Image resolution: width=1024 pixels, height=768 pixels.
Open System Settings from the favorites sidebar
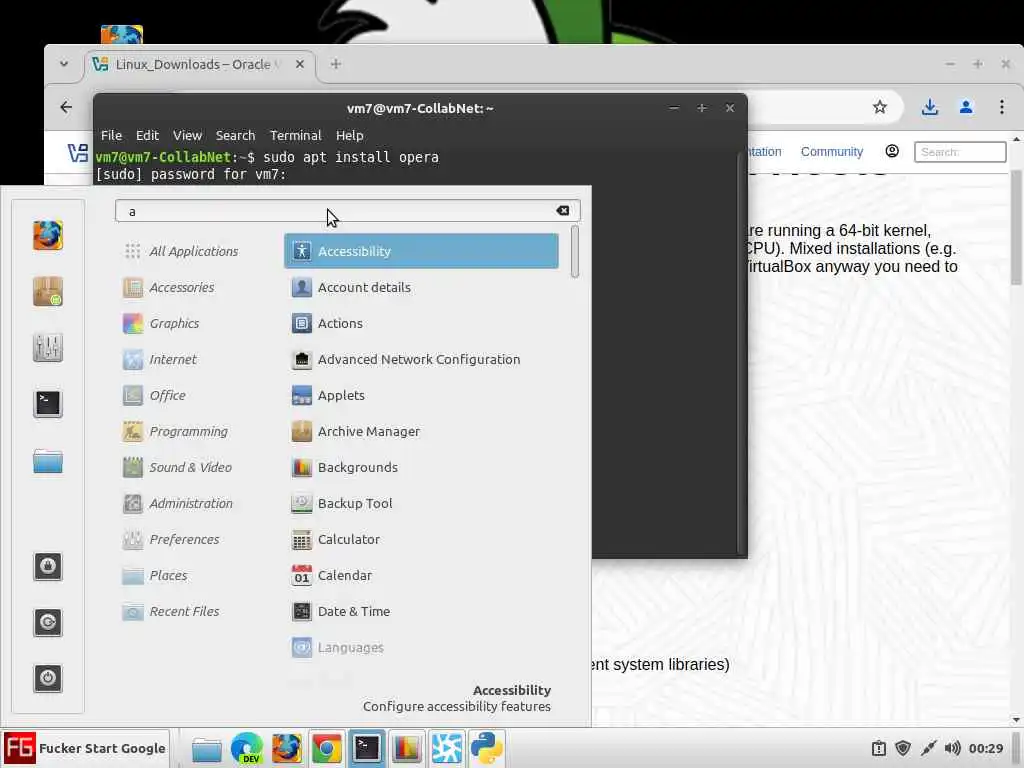pos(48,347)
